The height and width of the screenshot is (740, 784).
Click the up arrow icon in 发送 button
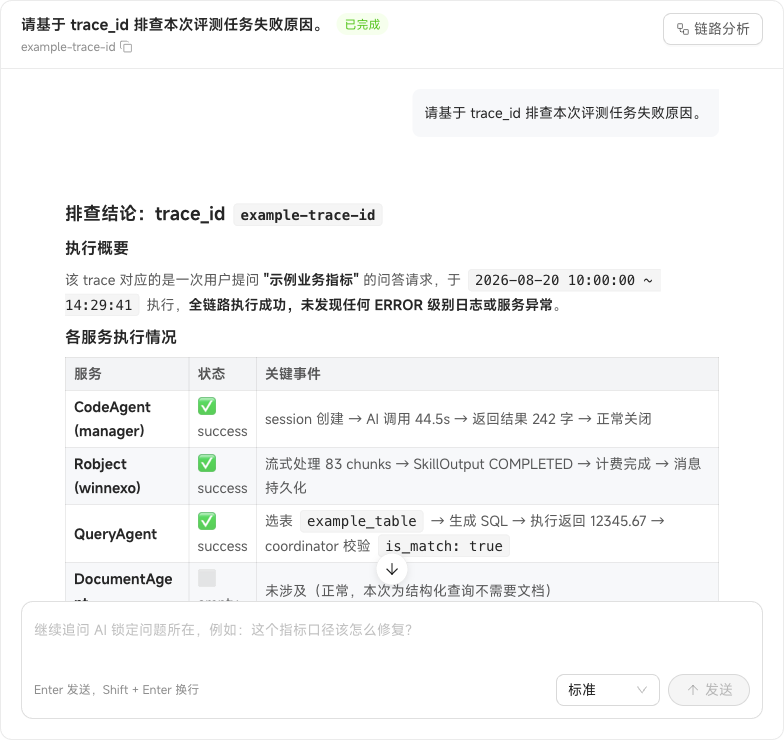pyautogui.click(x=692, y=690)
